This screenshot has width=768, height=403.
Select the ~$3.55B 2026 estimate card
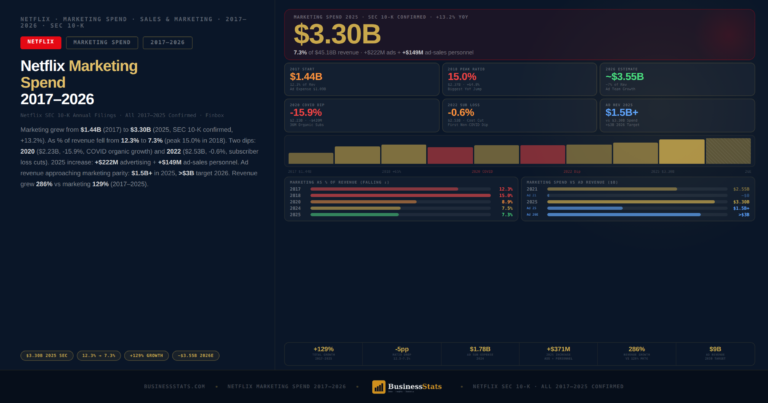coord(677,79)
